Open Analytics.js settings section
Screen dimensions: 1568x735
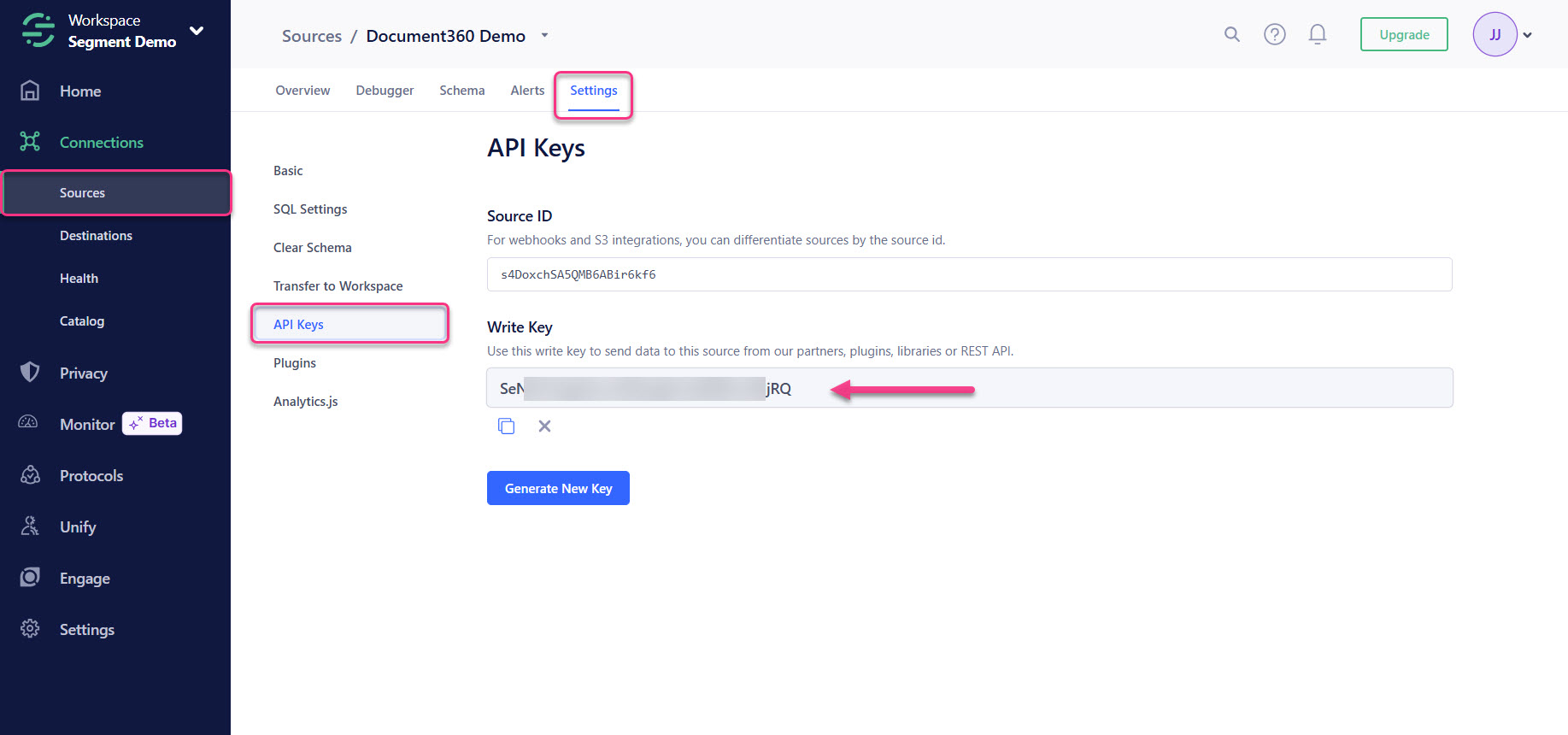pos(306,402)
